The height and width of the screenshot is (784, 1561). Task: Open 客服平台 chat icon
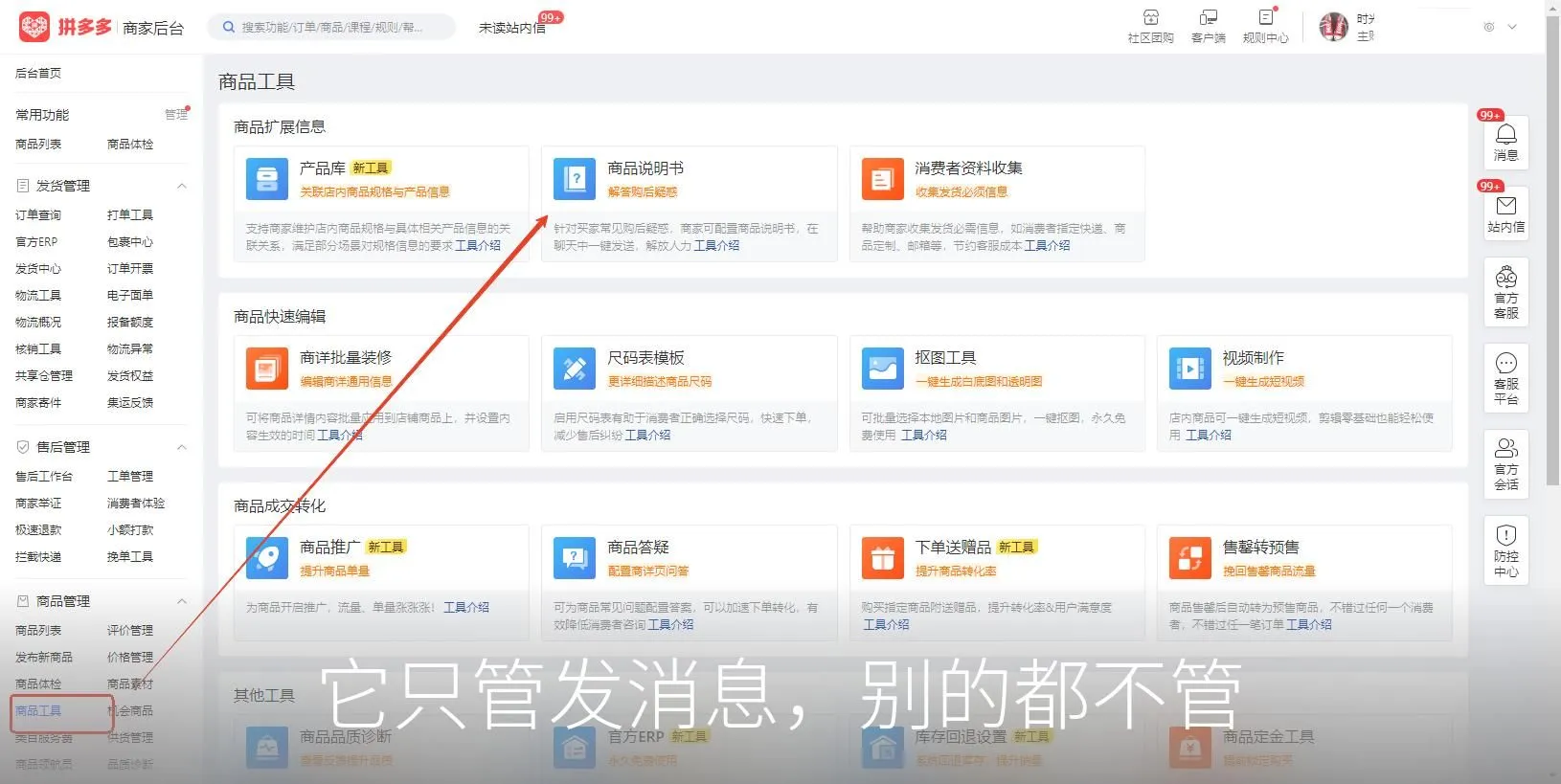1505,378
